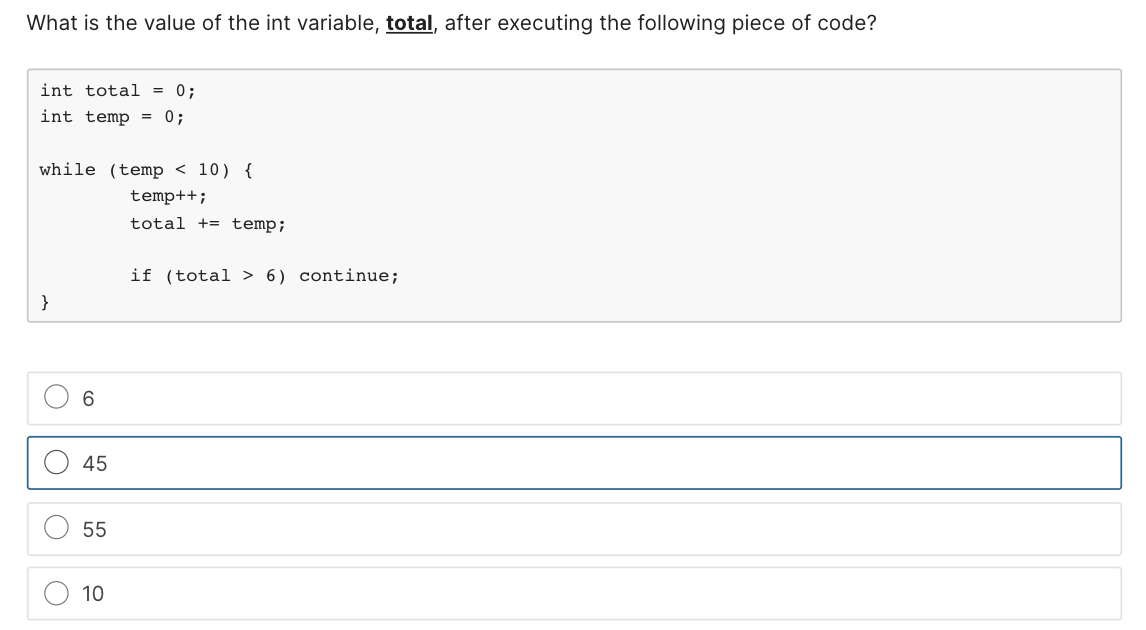Click the total += temp; statement
Viewport: 1146px width, 630px height.
[x=207, y=223]
